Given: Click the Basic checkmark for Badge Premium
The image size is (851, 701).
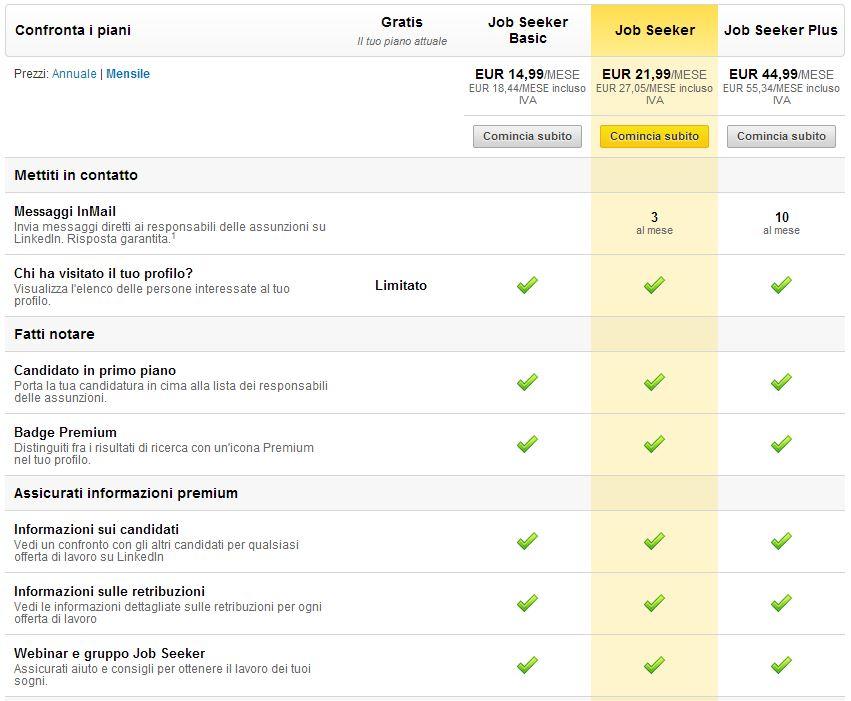Looking at the screenshot, I should tap(527, 444).
